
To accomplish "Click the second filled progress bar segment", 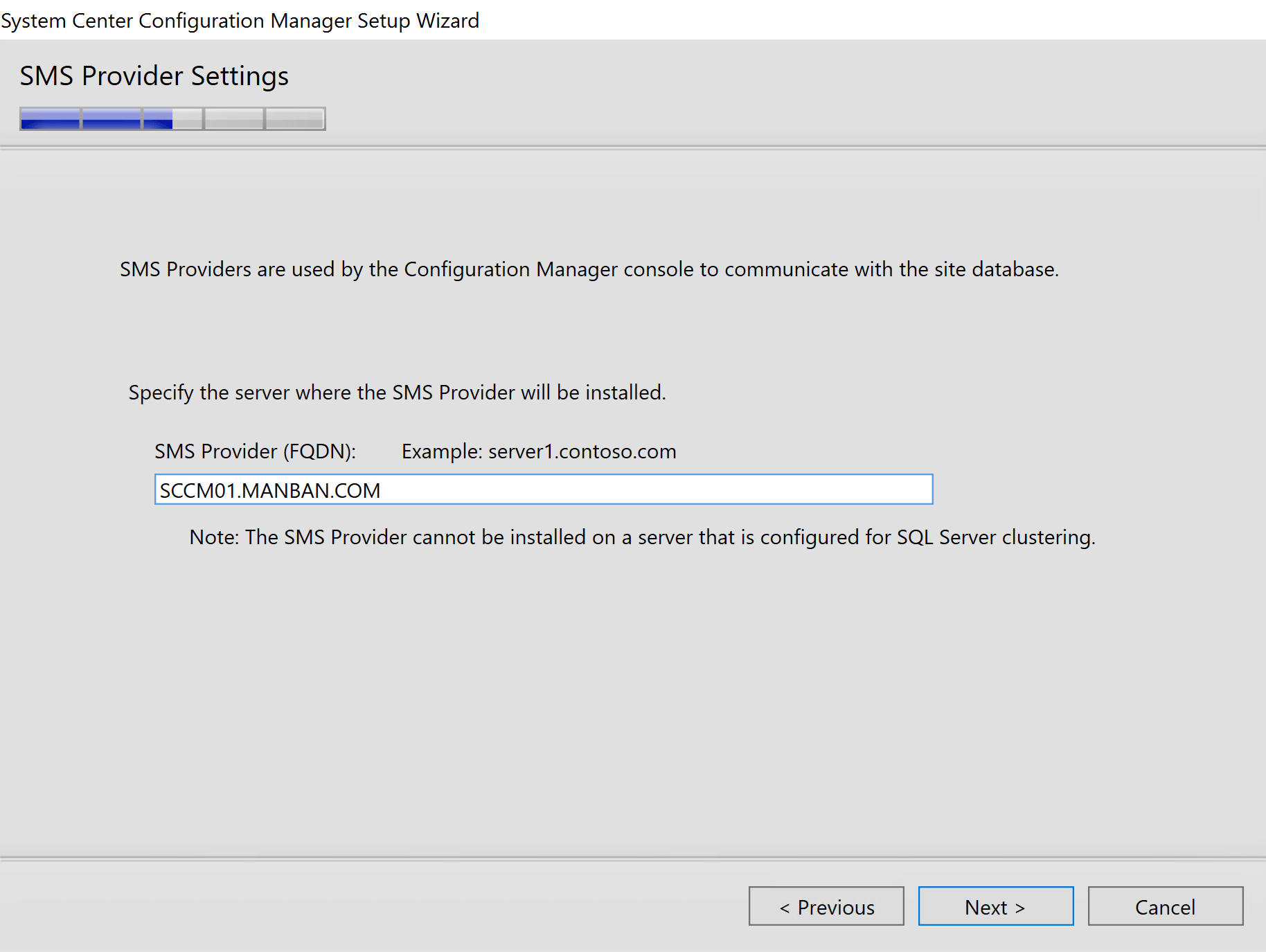I will click(112, 119).
